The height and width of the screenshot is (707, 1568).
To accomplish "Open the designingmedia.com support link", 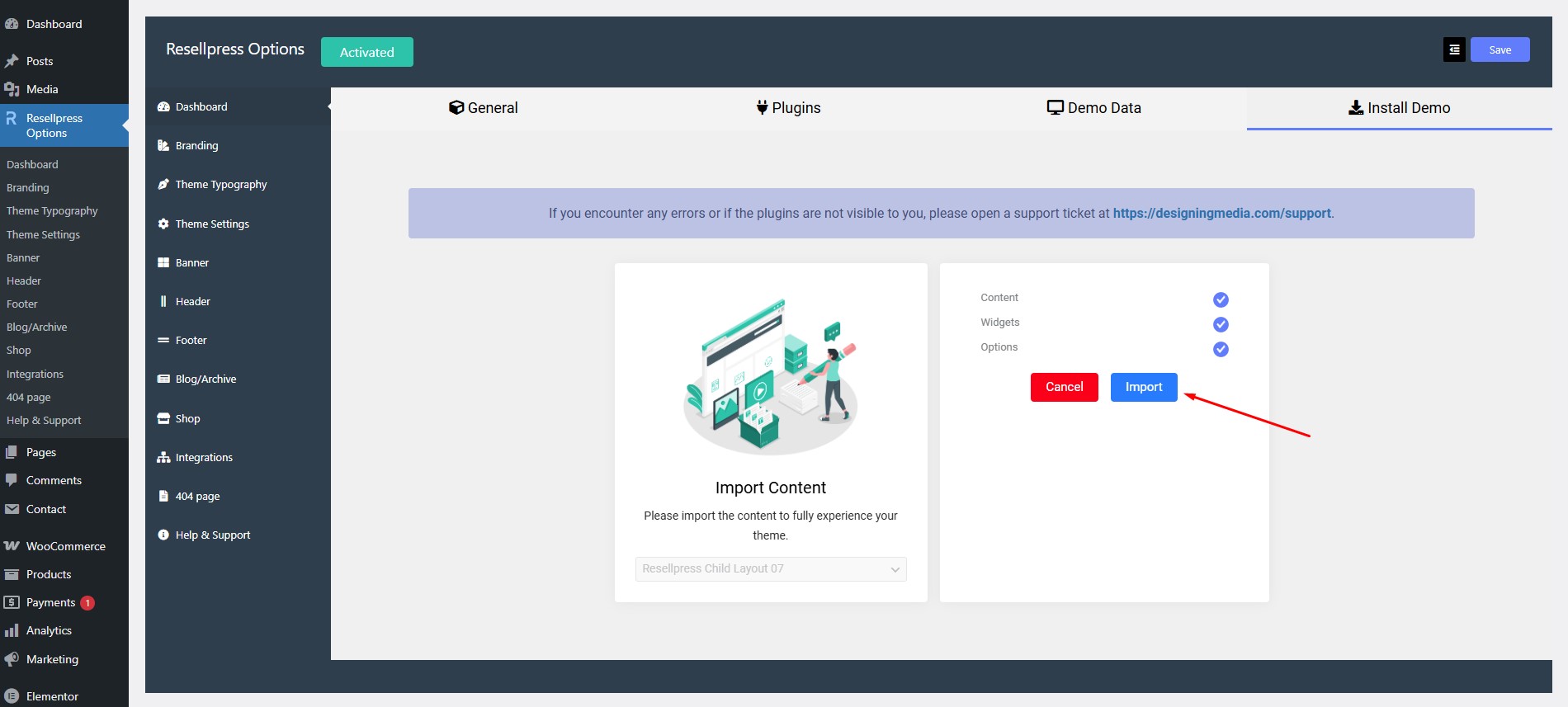I will coord(1221,214).
